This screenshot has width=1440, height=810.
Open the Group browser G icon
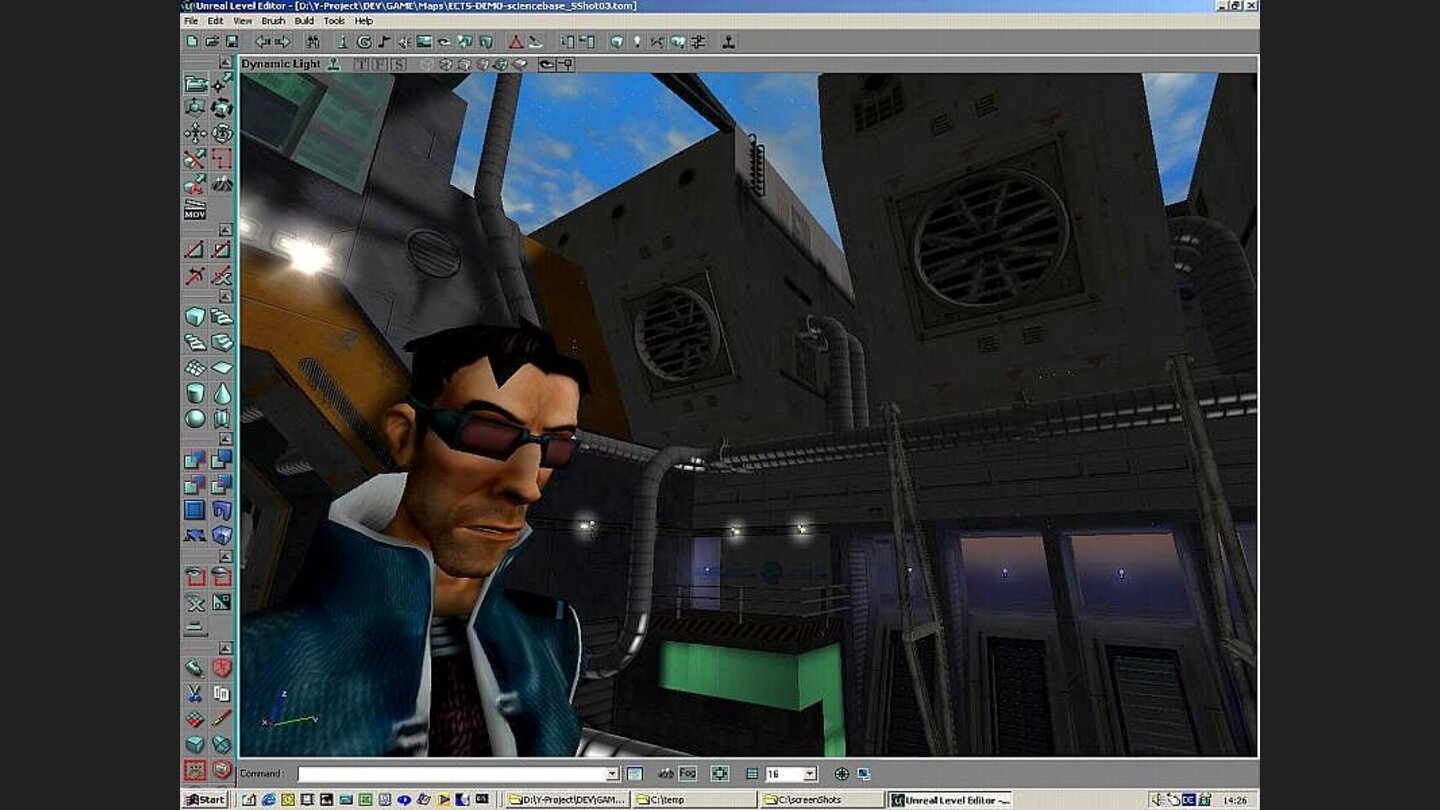[364, 42]
